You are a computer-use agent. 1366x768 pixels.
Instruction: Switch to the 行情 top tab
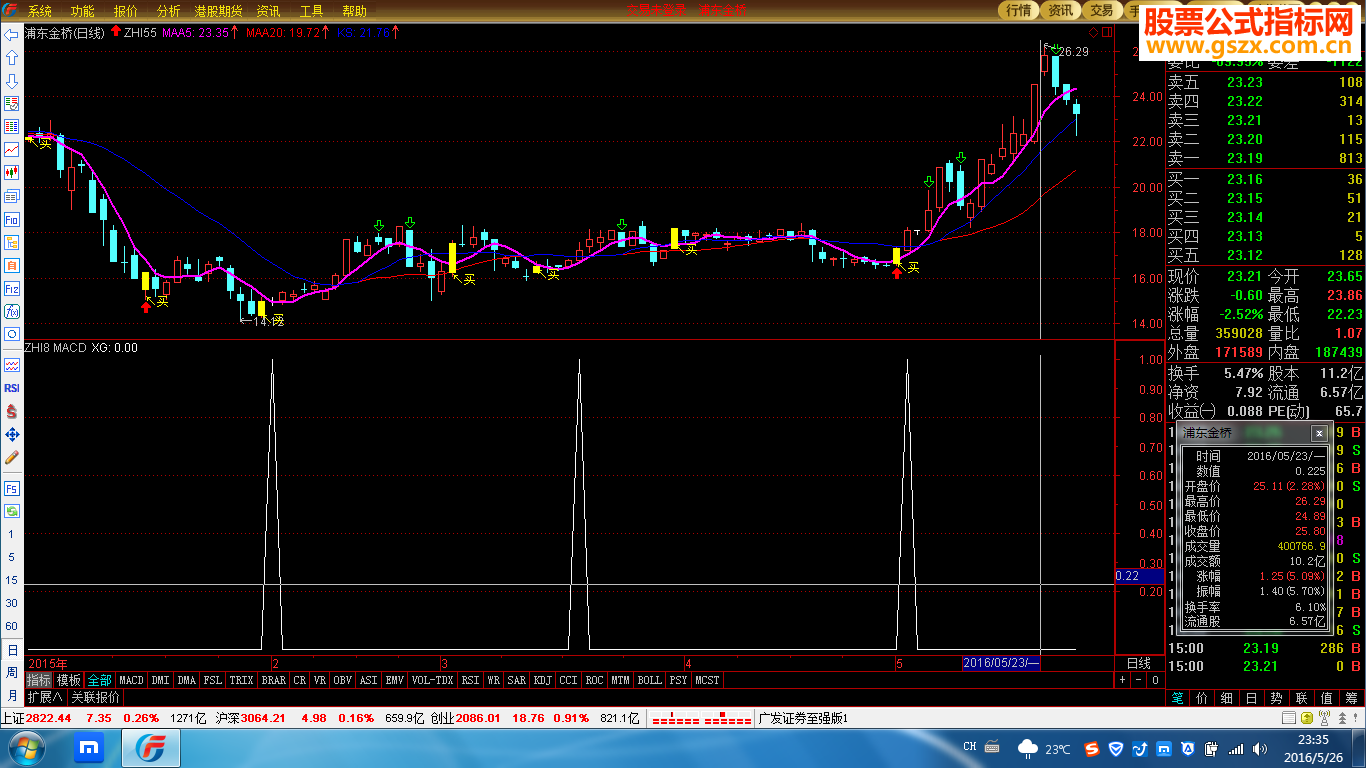coord(1018,10)
